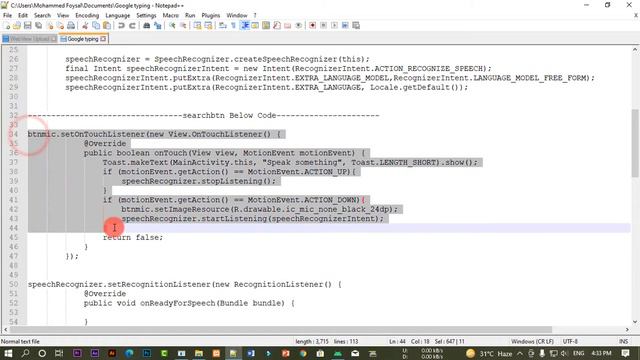Open the Window menu
Screen dimensions: 640x360
237,16
